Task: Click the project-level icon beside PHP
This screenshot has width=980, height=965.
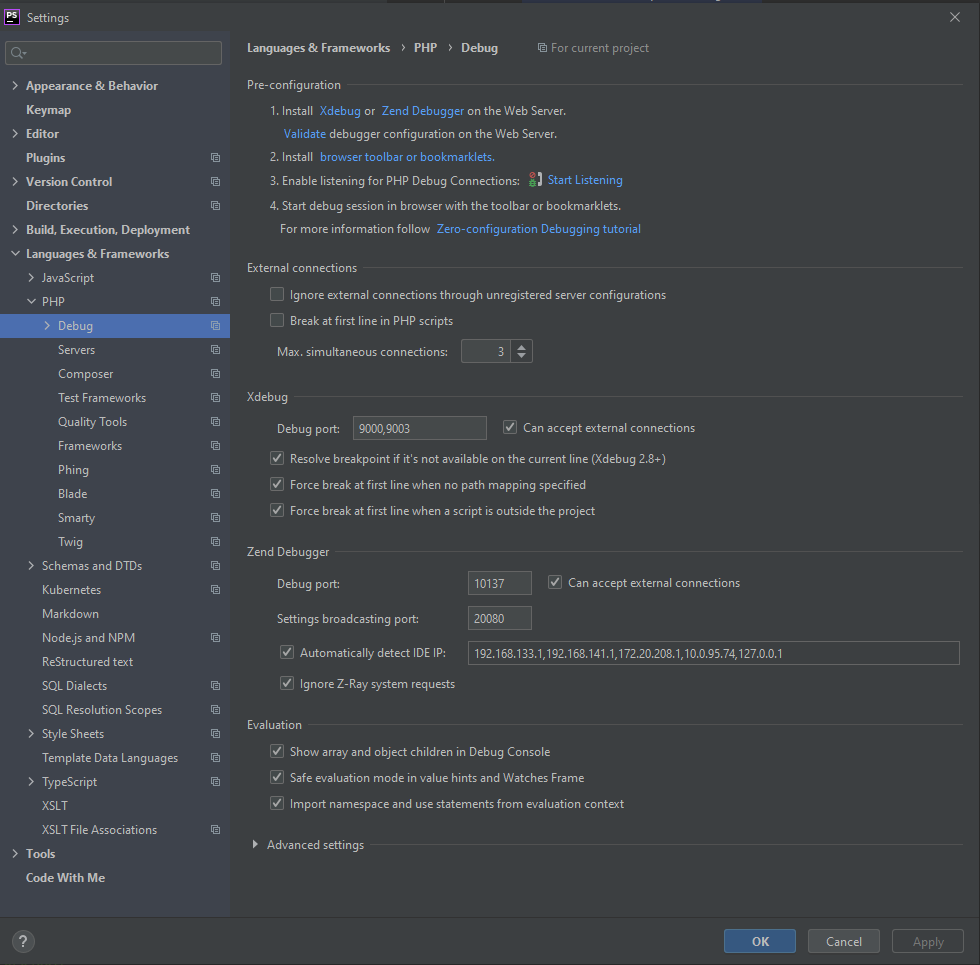Action: (x=215, y=302)
